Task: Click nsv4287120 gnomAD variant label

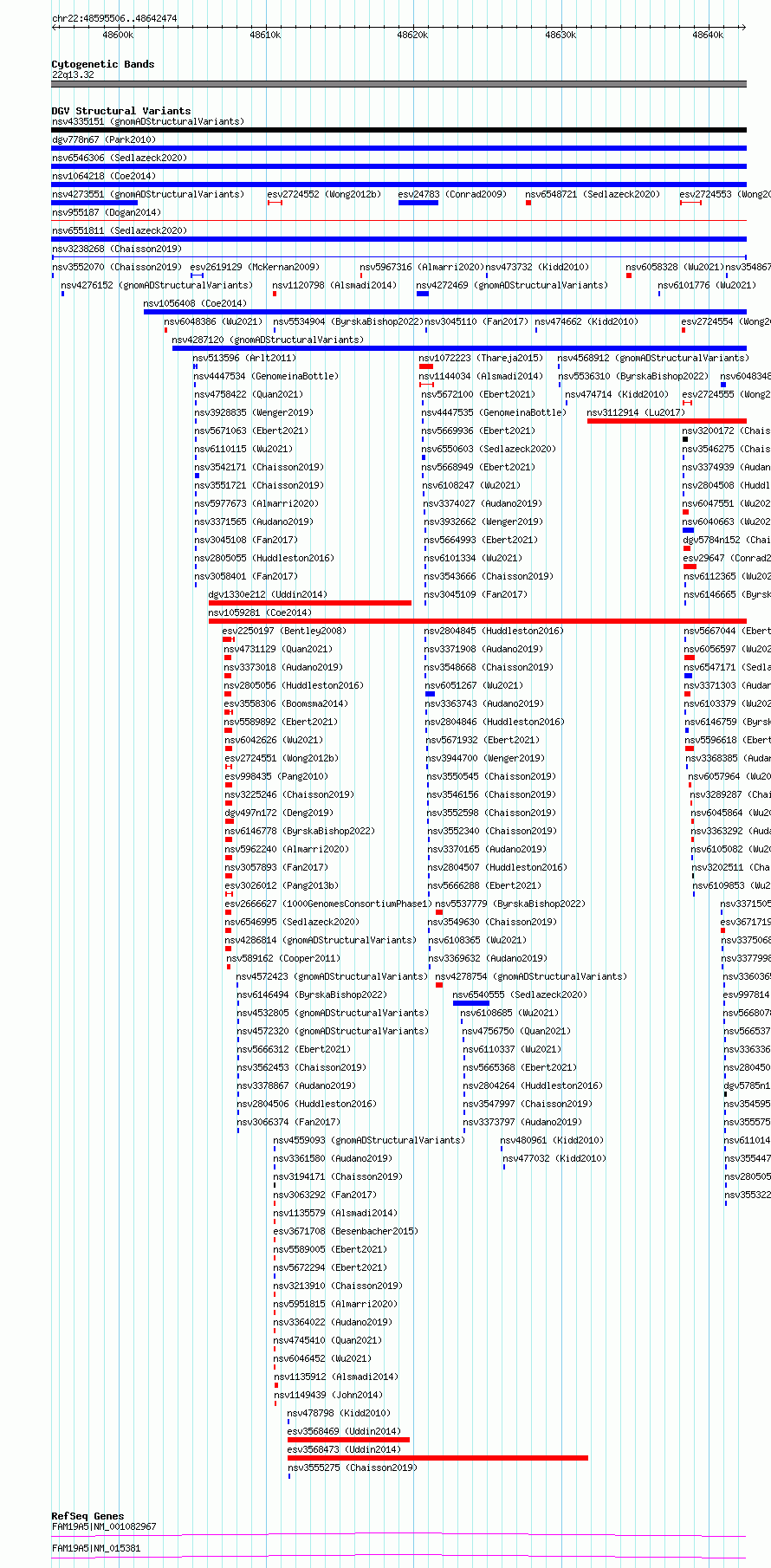Action: [268, 340]
